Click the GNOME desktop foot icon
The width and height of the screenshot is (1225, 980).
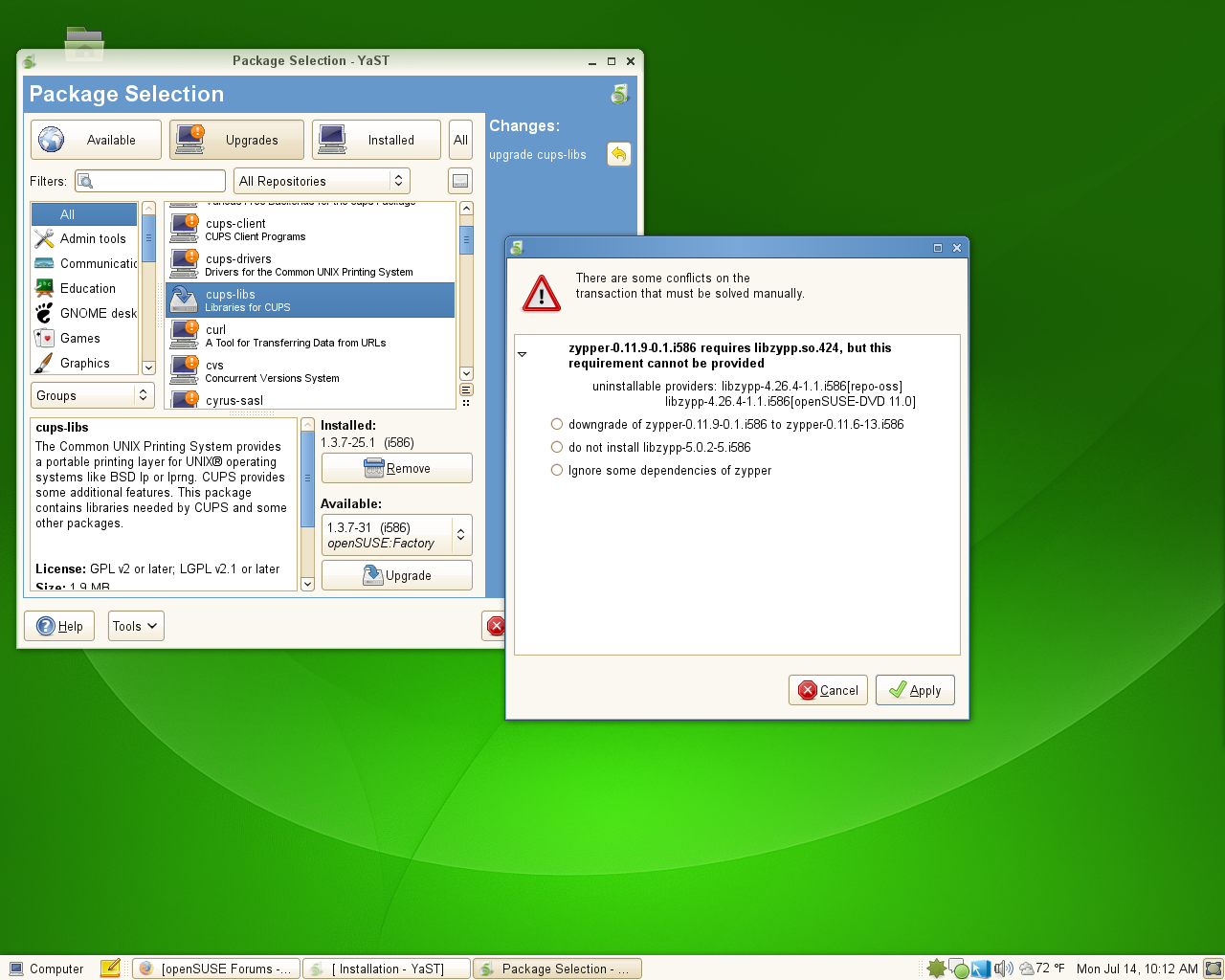(44, 313)
